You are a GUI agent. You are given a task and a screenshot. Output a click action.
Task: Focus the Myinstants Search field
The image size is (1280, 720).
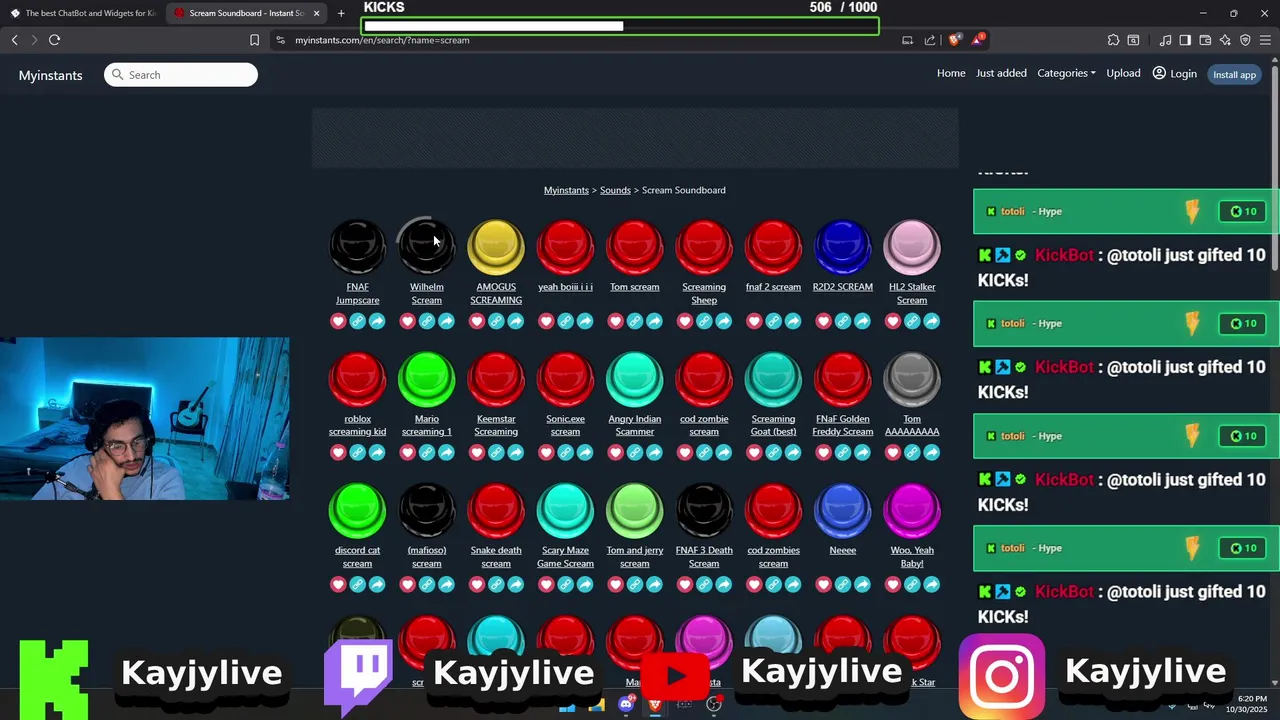coord(181,75)
